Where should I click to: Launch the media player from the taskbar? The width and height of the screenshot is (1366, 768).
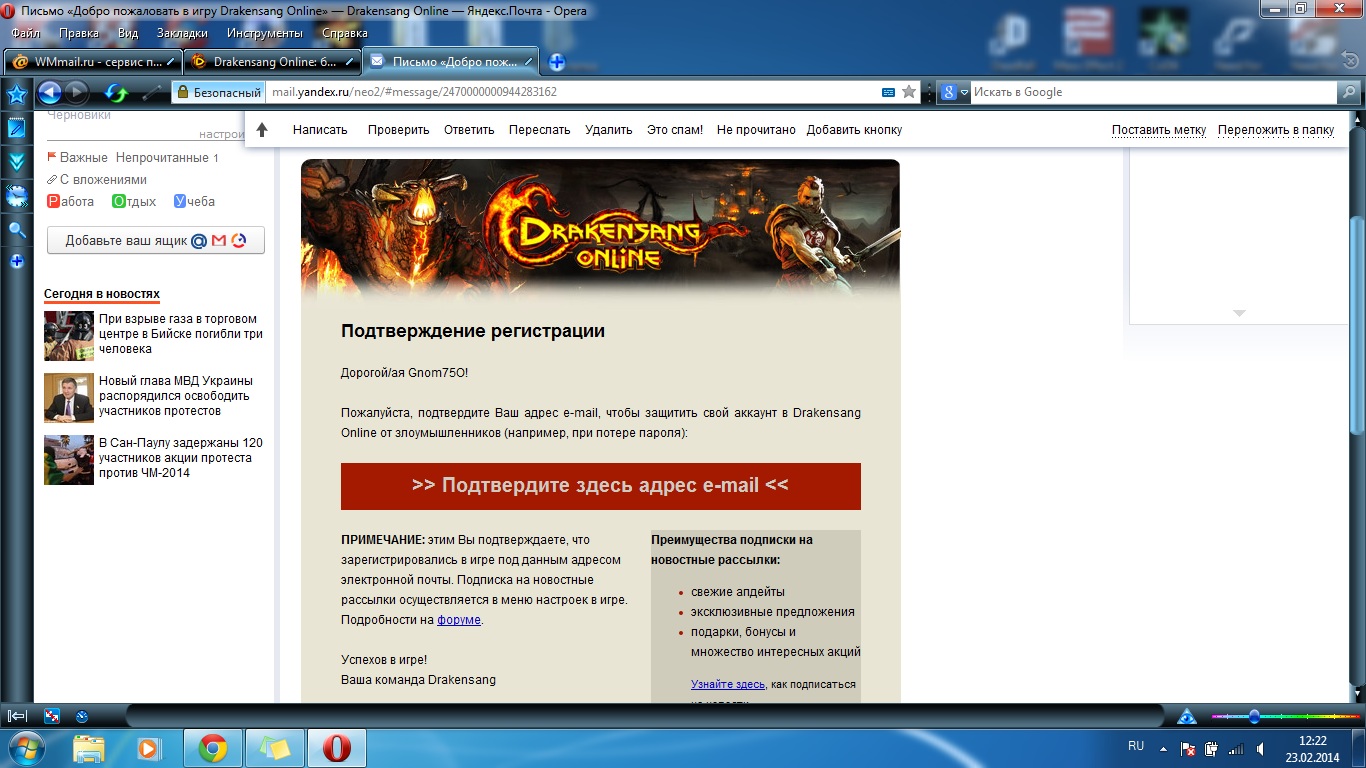pos(150,748)
